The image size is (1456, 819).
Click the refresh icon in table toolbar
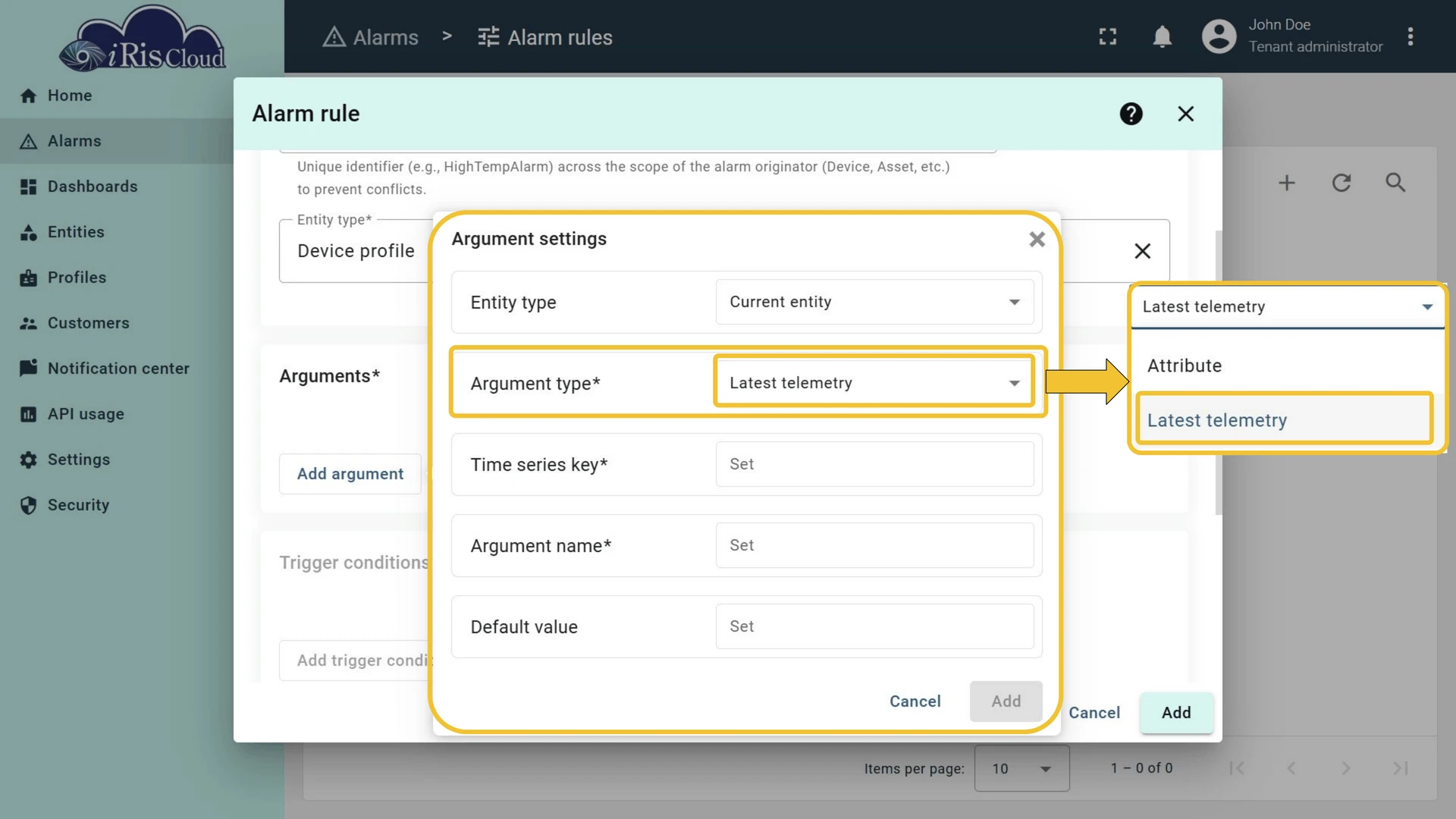click(1341, 183)
